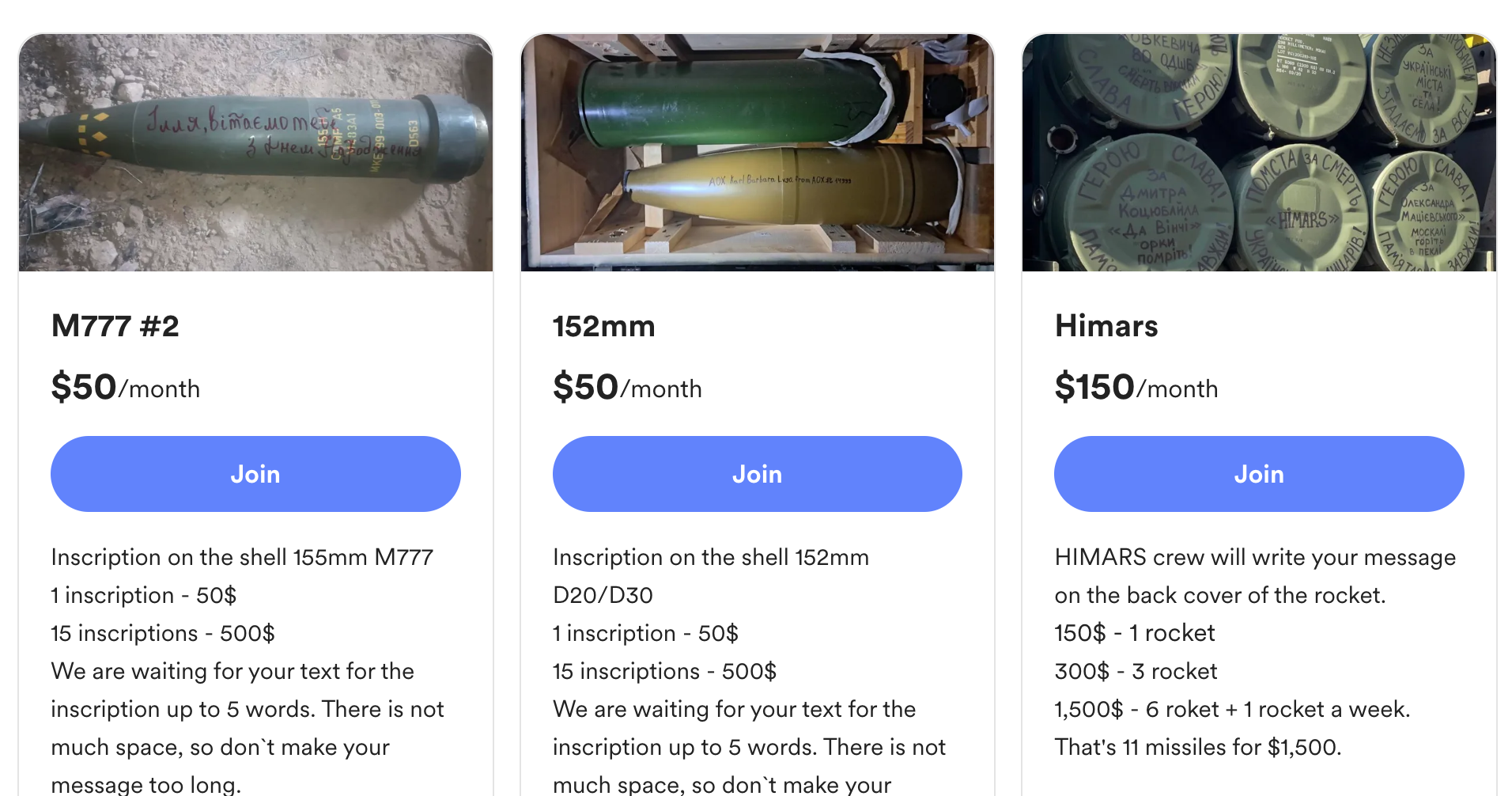Click '1 inscription - 50$' in 152mm card

(645, 633)
